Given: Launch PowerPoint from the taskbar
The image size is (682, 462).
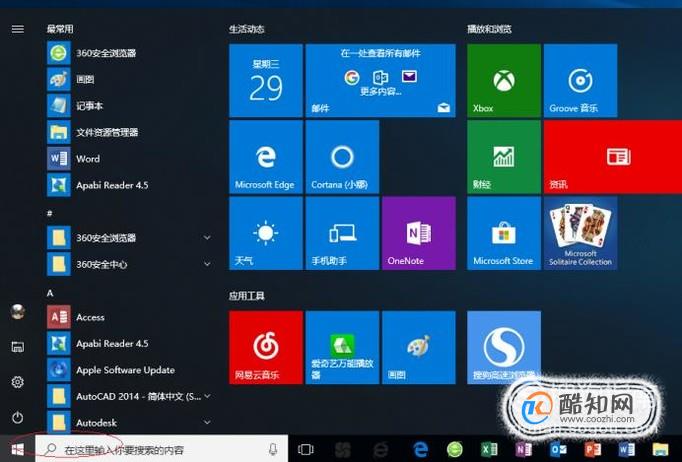Looking at the screenshot, I should [x=592, y=449].
